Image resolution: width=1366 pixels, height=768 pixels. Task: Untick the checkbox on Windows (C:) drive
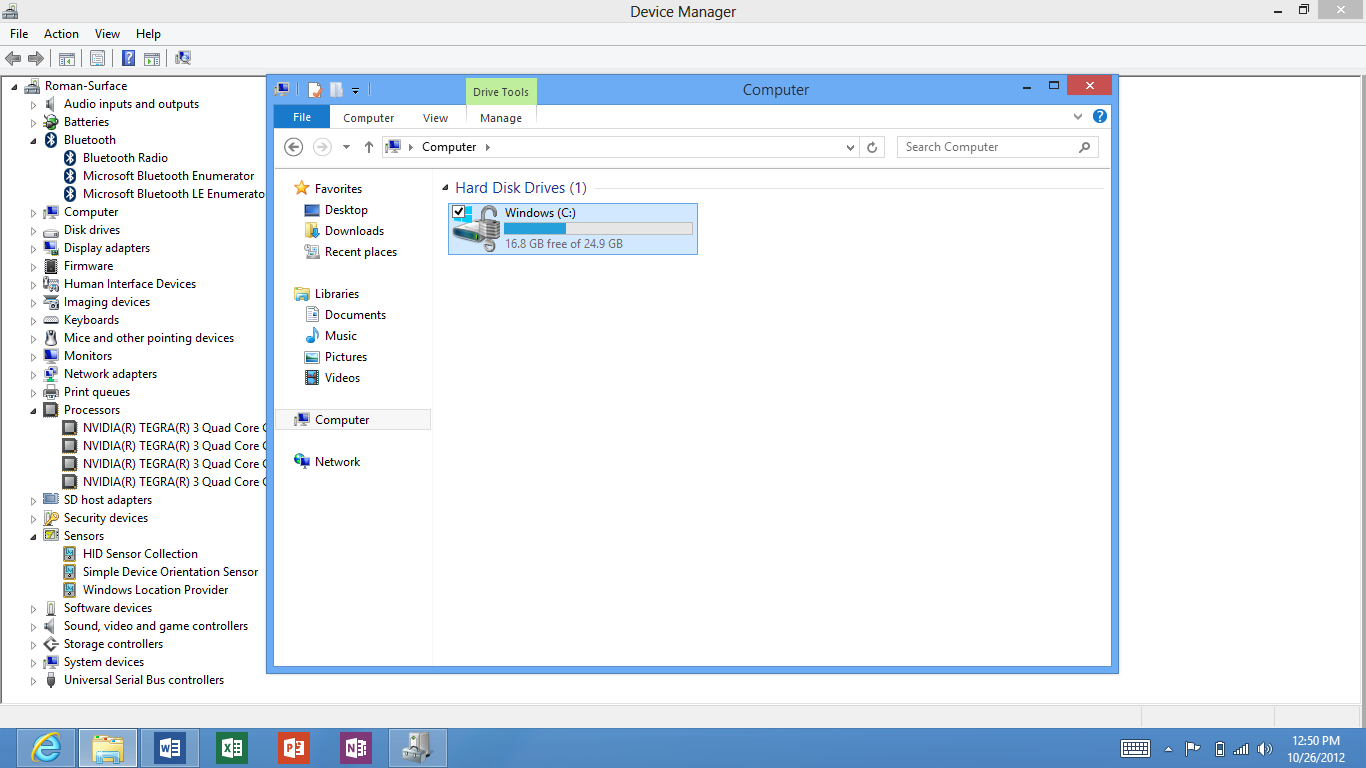[x=459, y=212]
